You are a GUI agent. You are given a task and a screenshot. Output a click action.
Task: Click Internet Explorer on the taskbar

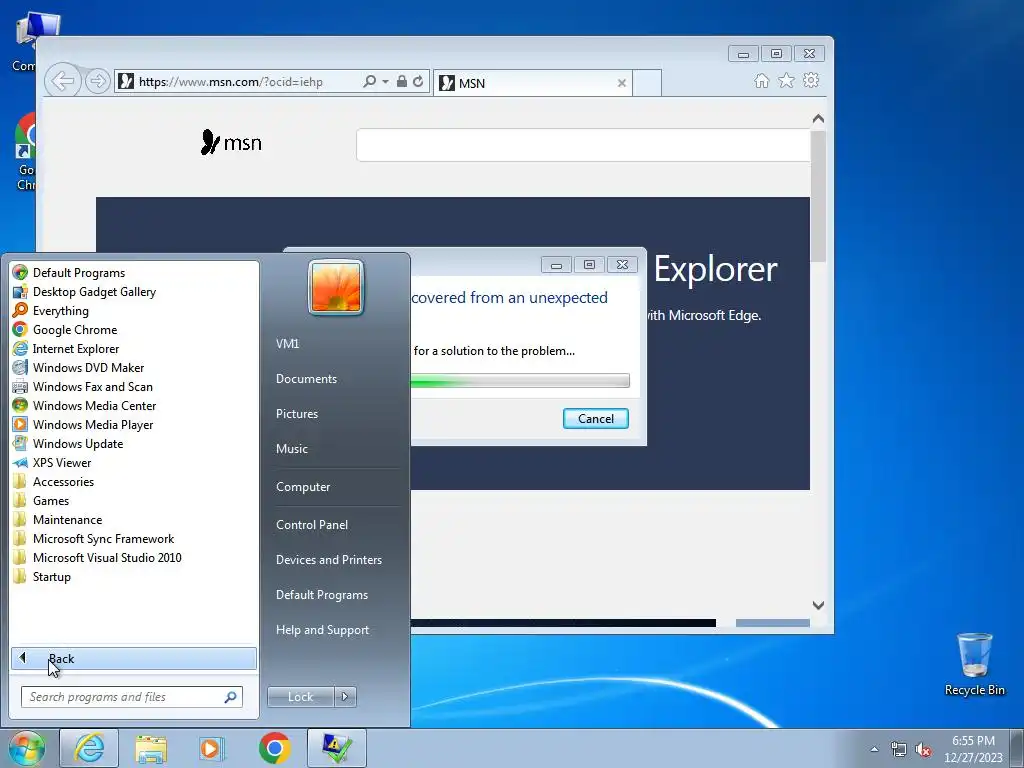click(x=89, y=748)
